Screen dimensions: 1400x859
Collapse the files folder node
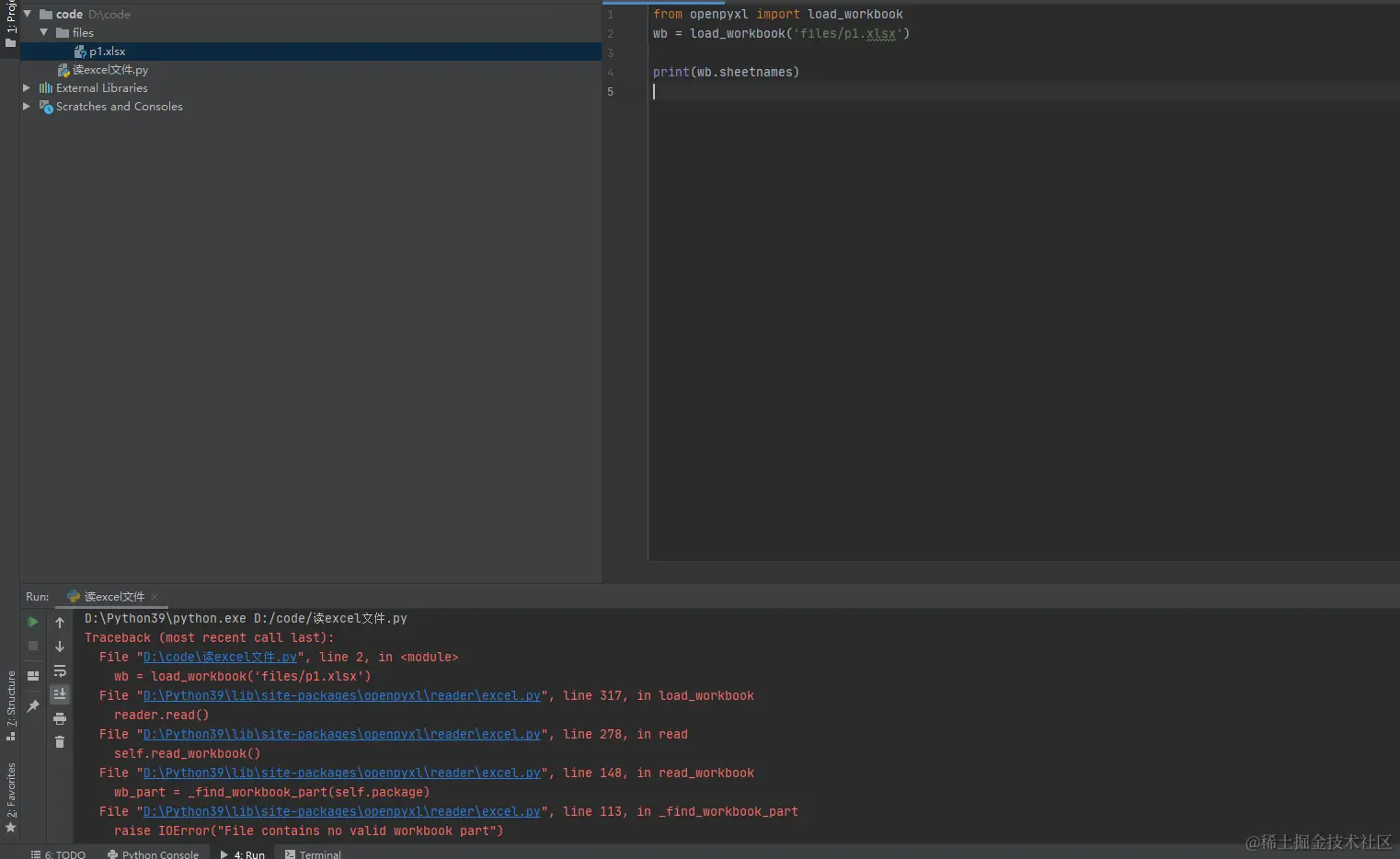click(x=43, y=32)
